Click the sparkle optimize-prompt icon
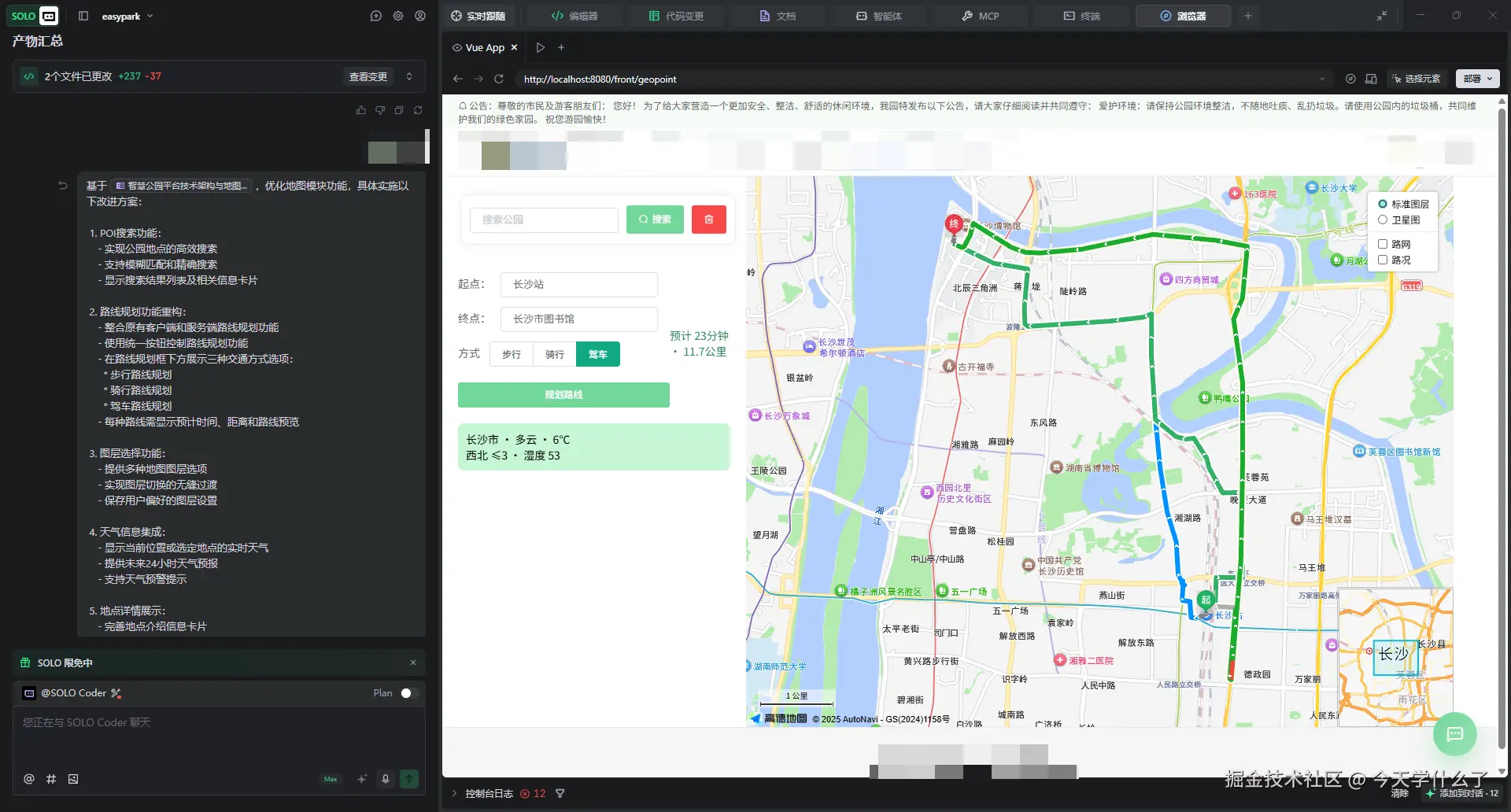Screen dimensions: 1511x812 point(362,779)
